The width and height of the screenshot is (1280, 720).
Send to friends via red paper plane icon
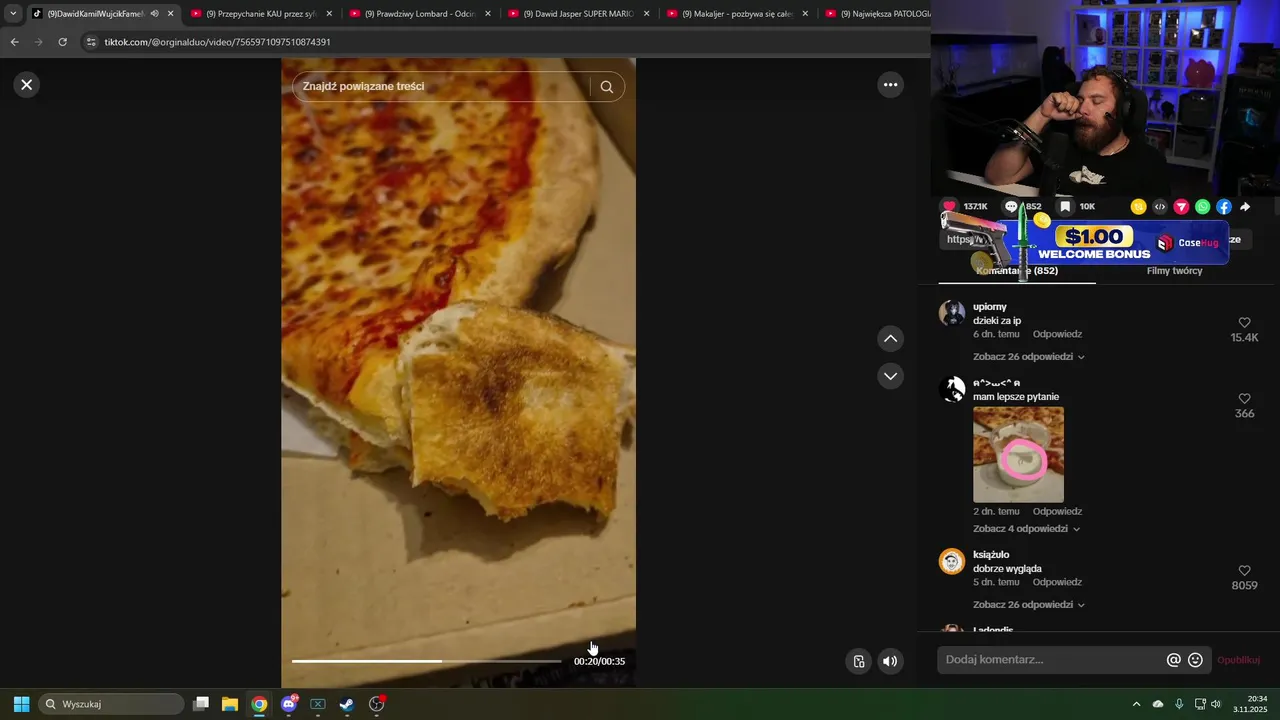click(1181, 207)
